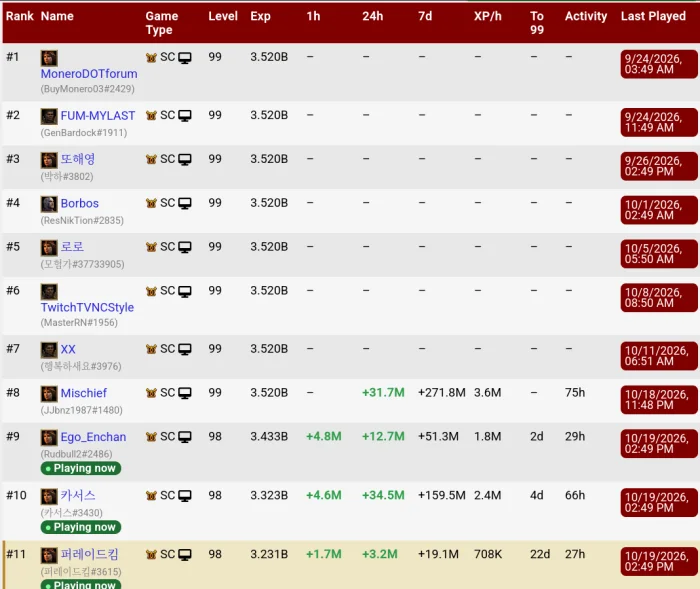Click last played date 10/1/2026, 02:49 AM

coord(659,210)
